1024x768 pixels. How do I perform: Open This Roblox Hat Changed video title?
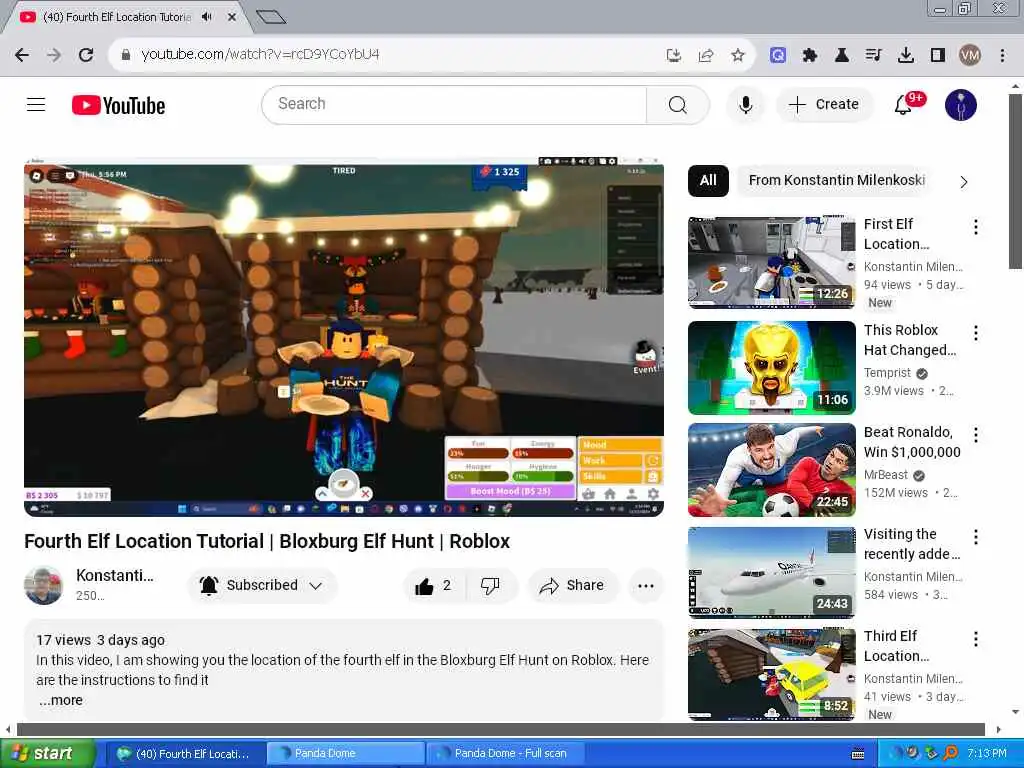[910, 340]
